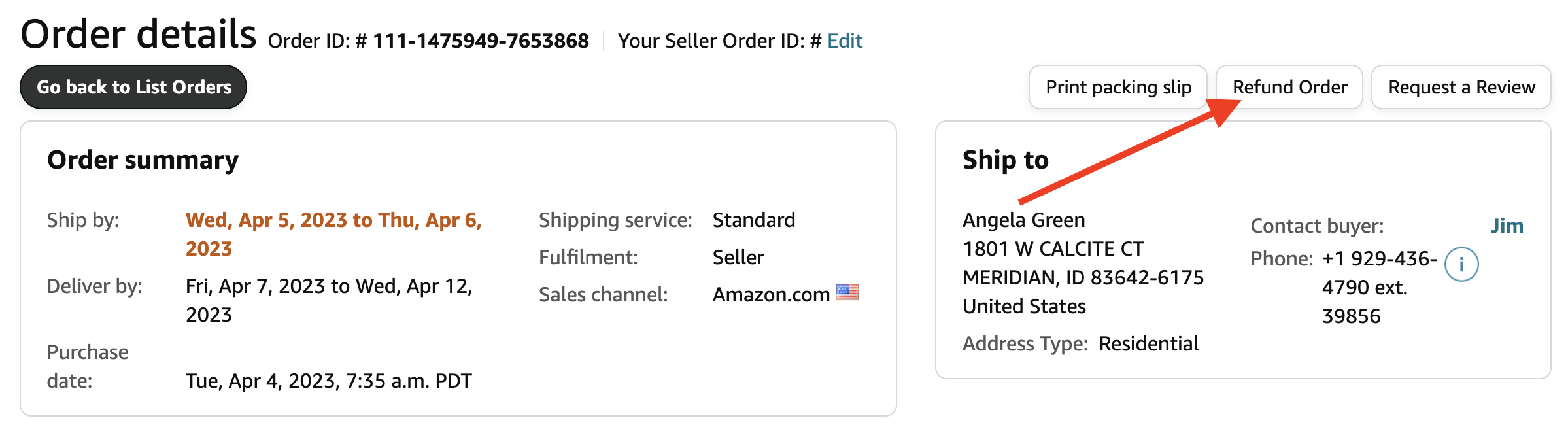The height and width of the screenshot is (442, 1568).
Task: Click the purchase date value
Action: click(329, 381)
